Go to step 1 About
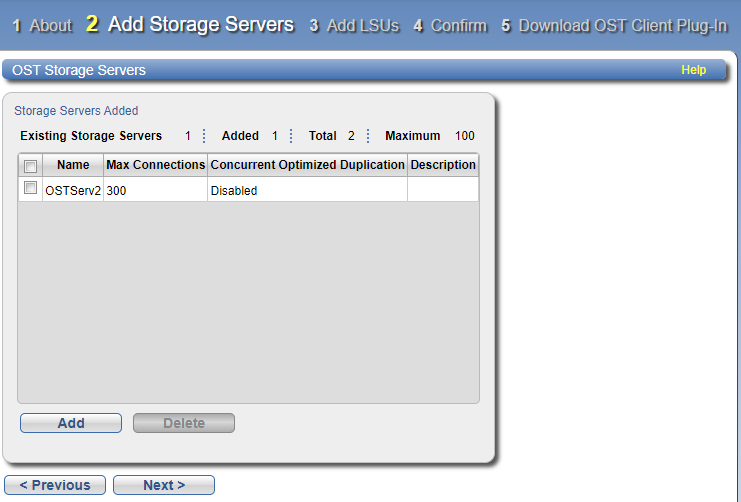The image size is (741, 502). pos(42,25)
